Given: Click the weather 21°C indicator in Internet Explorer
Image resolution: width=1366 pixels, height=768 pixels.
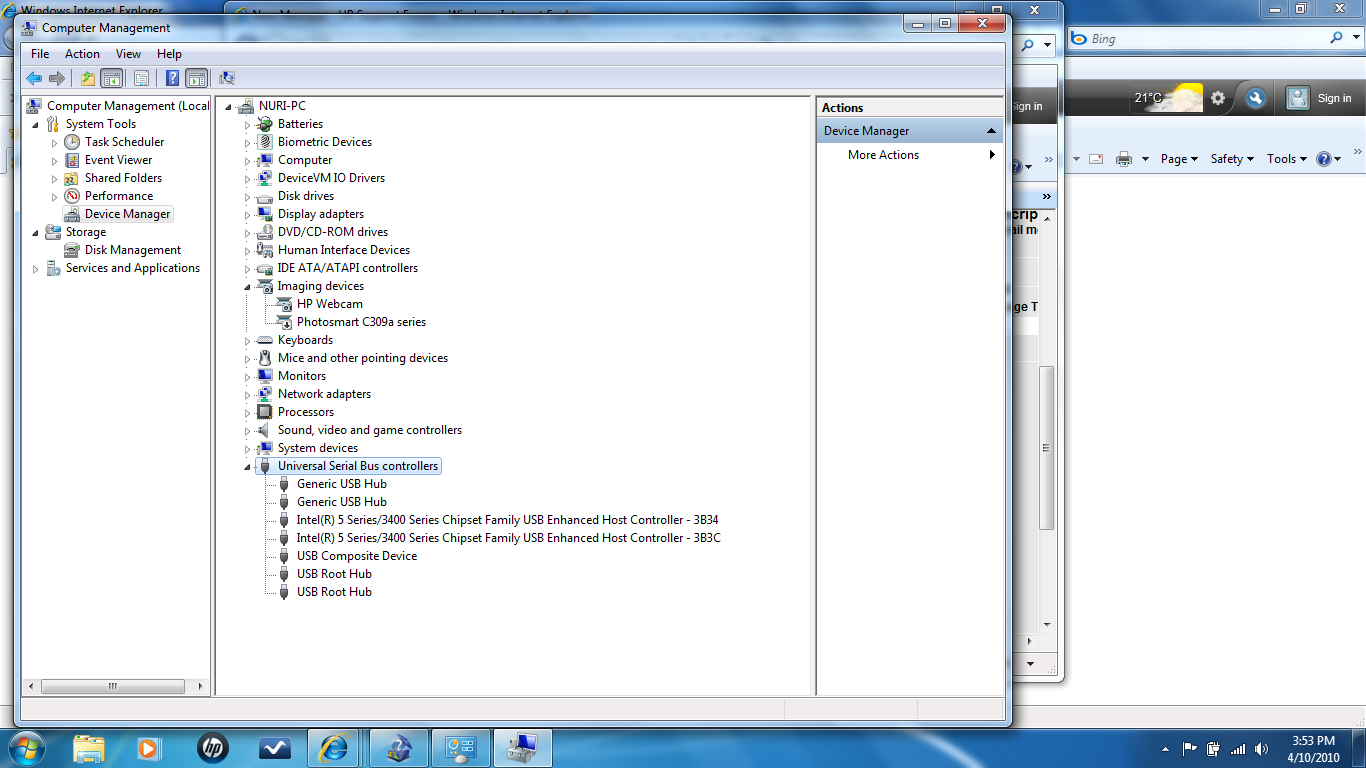Looking at the screenshot, I should 1167,98.
